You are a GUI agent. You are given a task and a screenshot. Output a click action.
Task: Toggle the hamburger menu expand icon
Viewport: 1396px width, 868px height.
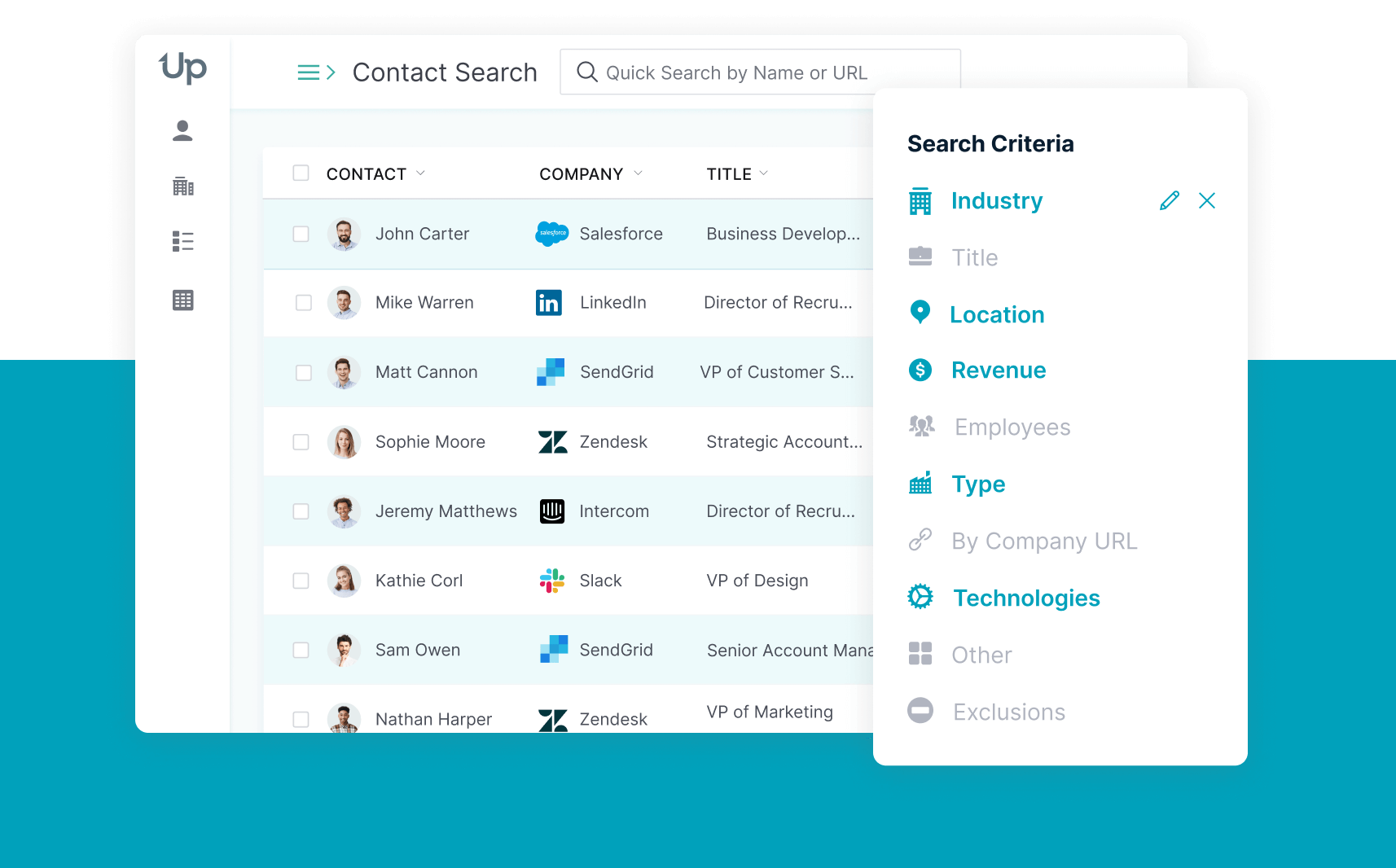pyautogui.click(x=316, y=73)
